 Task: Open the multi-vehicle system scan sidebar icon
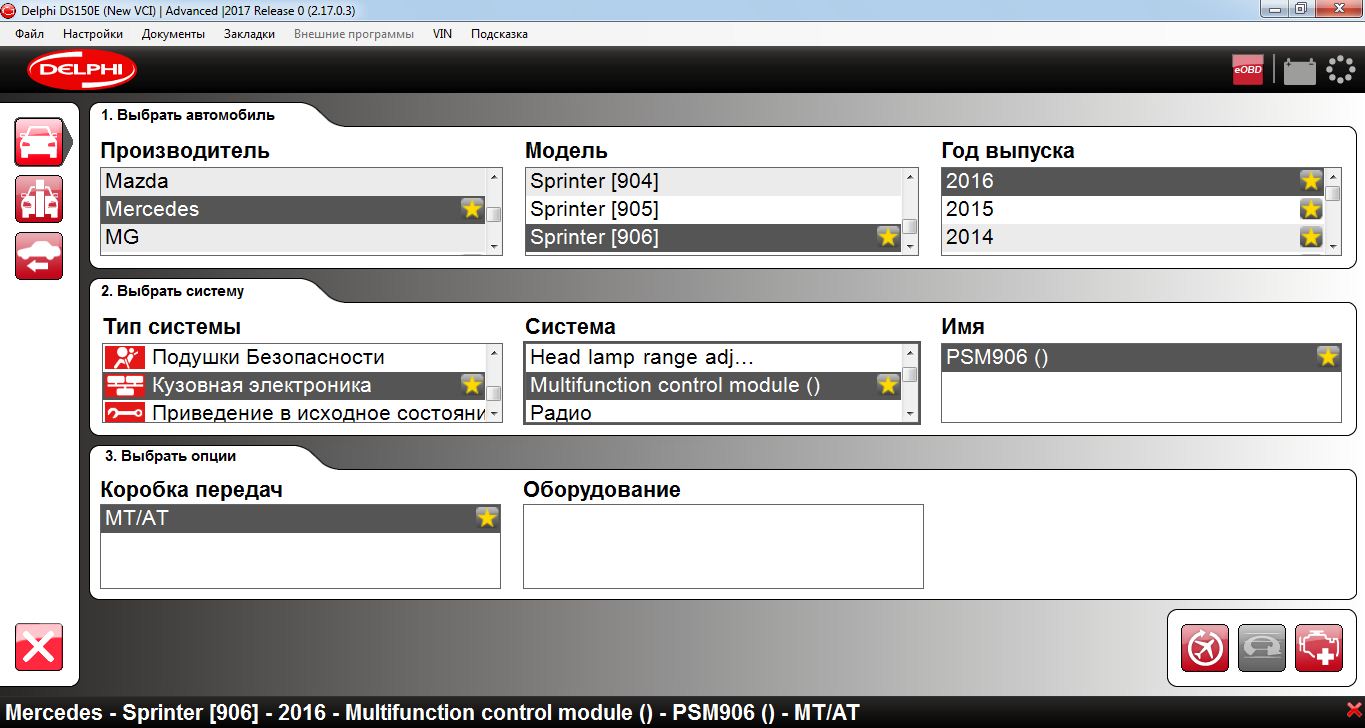pos(39,199)
